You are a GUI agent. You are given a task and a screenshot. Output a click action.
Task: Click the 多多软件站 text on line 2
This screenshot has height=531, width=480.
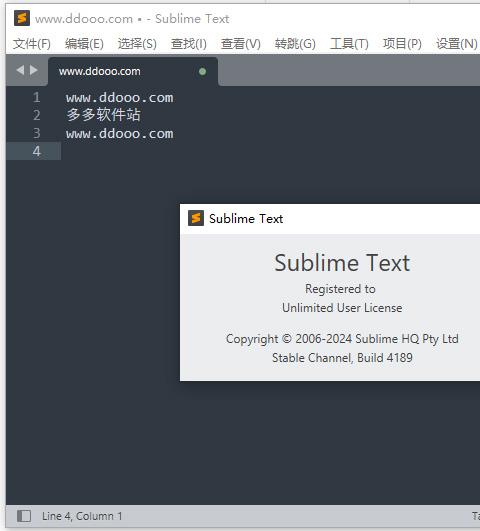coord(103,115)
